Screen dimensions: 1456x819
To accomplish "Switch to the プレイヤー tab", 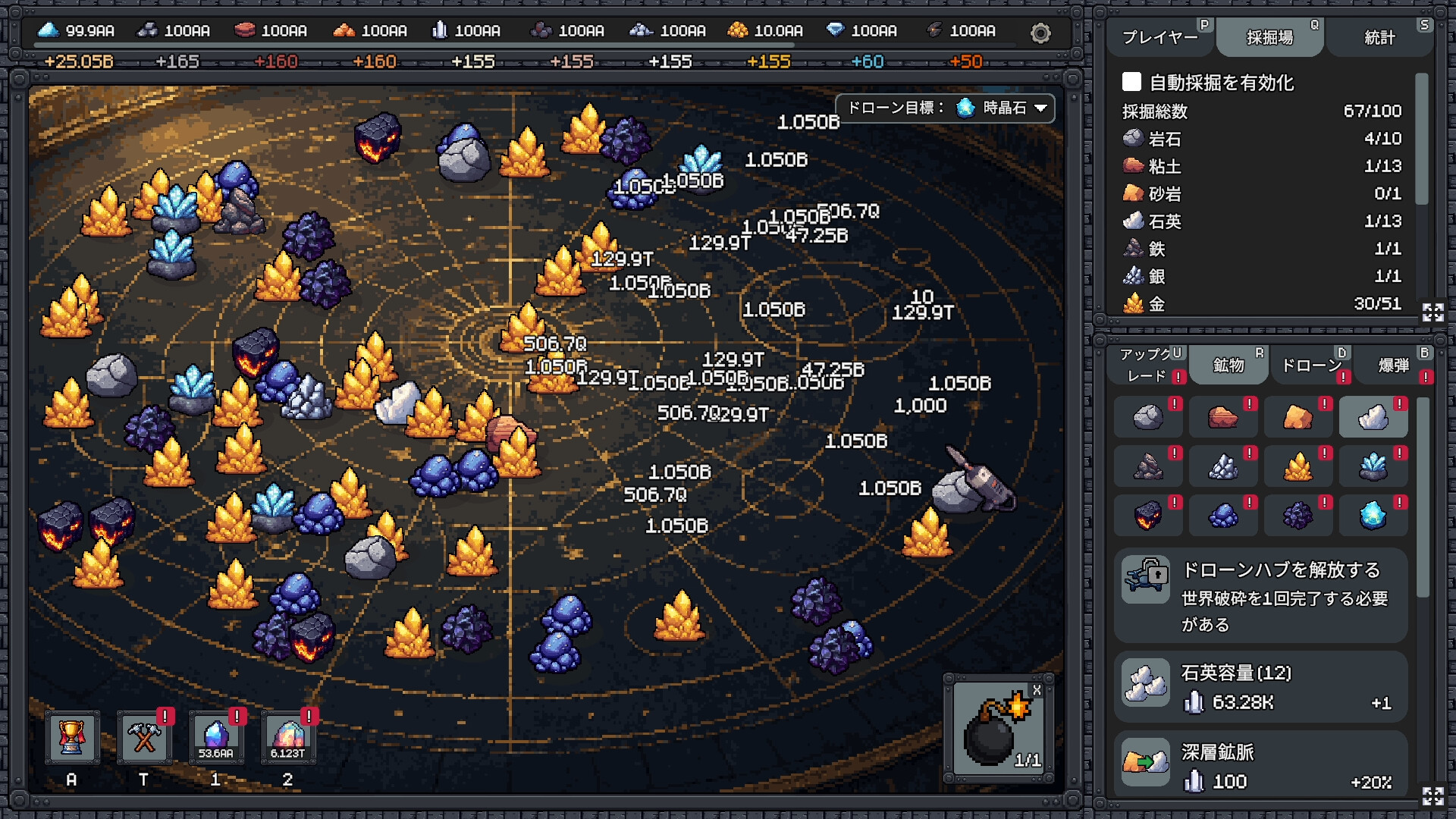I will coord(1159,37).
